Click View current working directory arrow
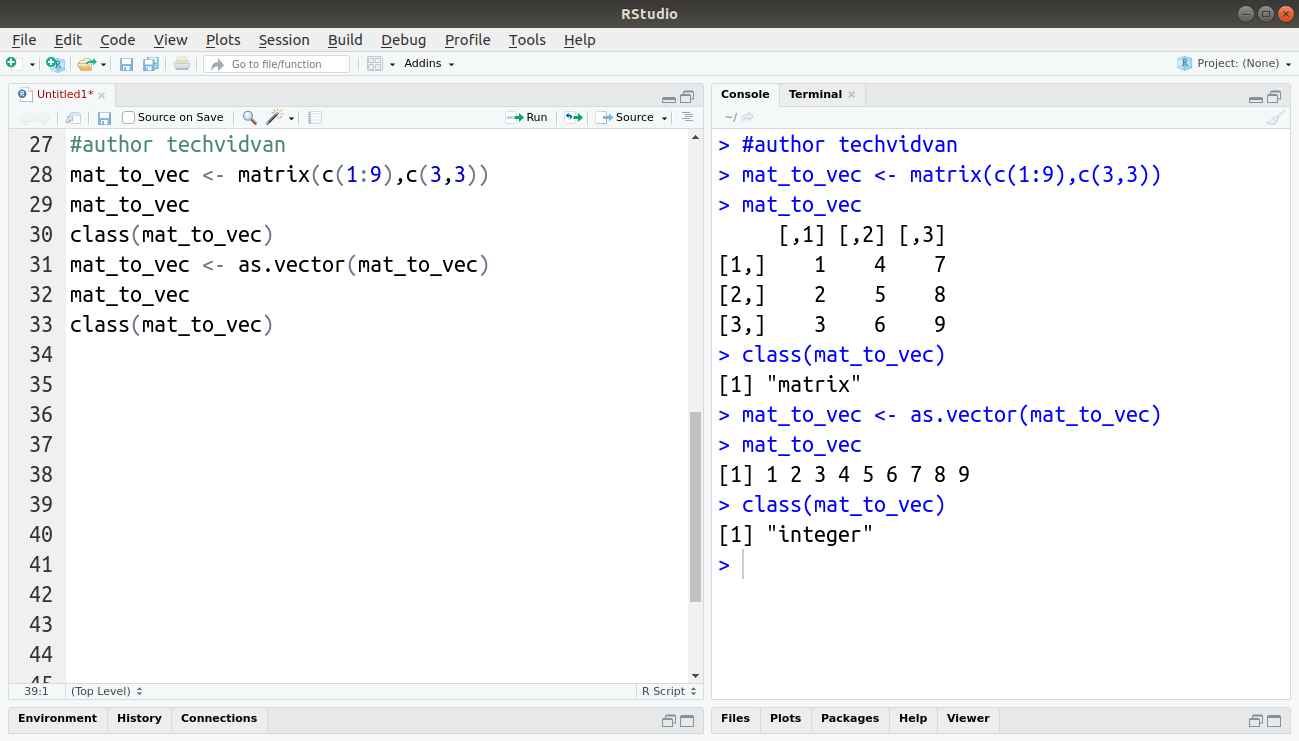1299x741 pixels. [x=748, y=117]
